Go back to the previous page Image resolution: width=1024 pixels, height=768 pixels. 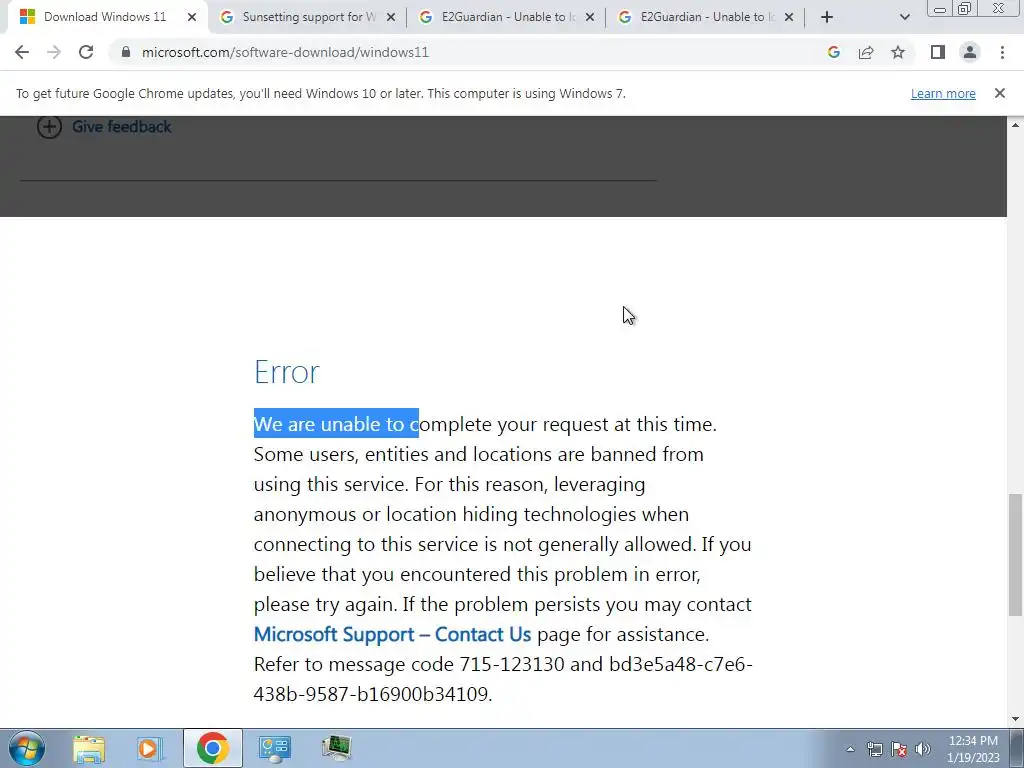pos(22,52)
